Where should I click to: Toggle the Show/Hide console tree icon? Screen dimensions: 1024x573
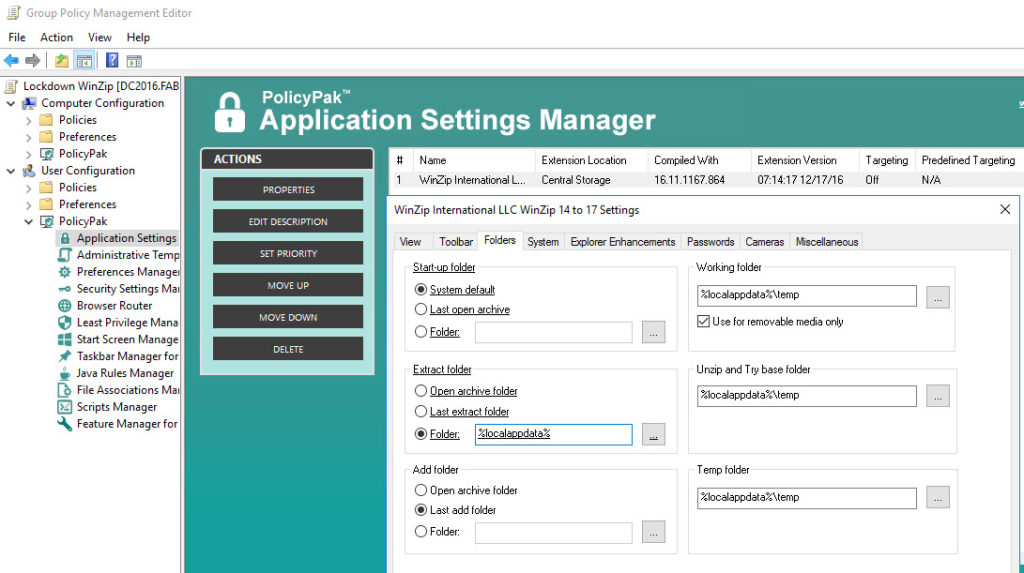[x=84, y=61]
